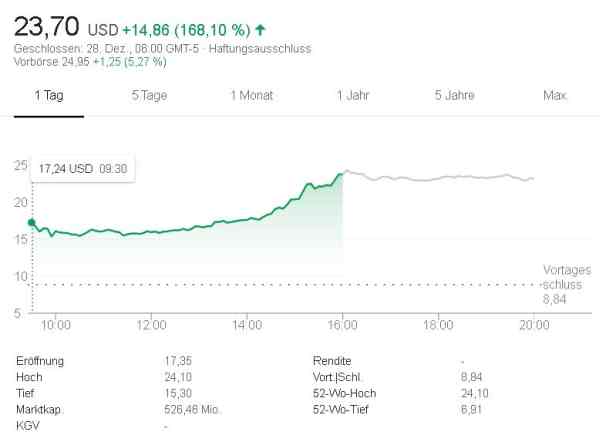
Task: Click the Marktkap. value 526,46 Mio.
Action: 192,409
